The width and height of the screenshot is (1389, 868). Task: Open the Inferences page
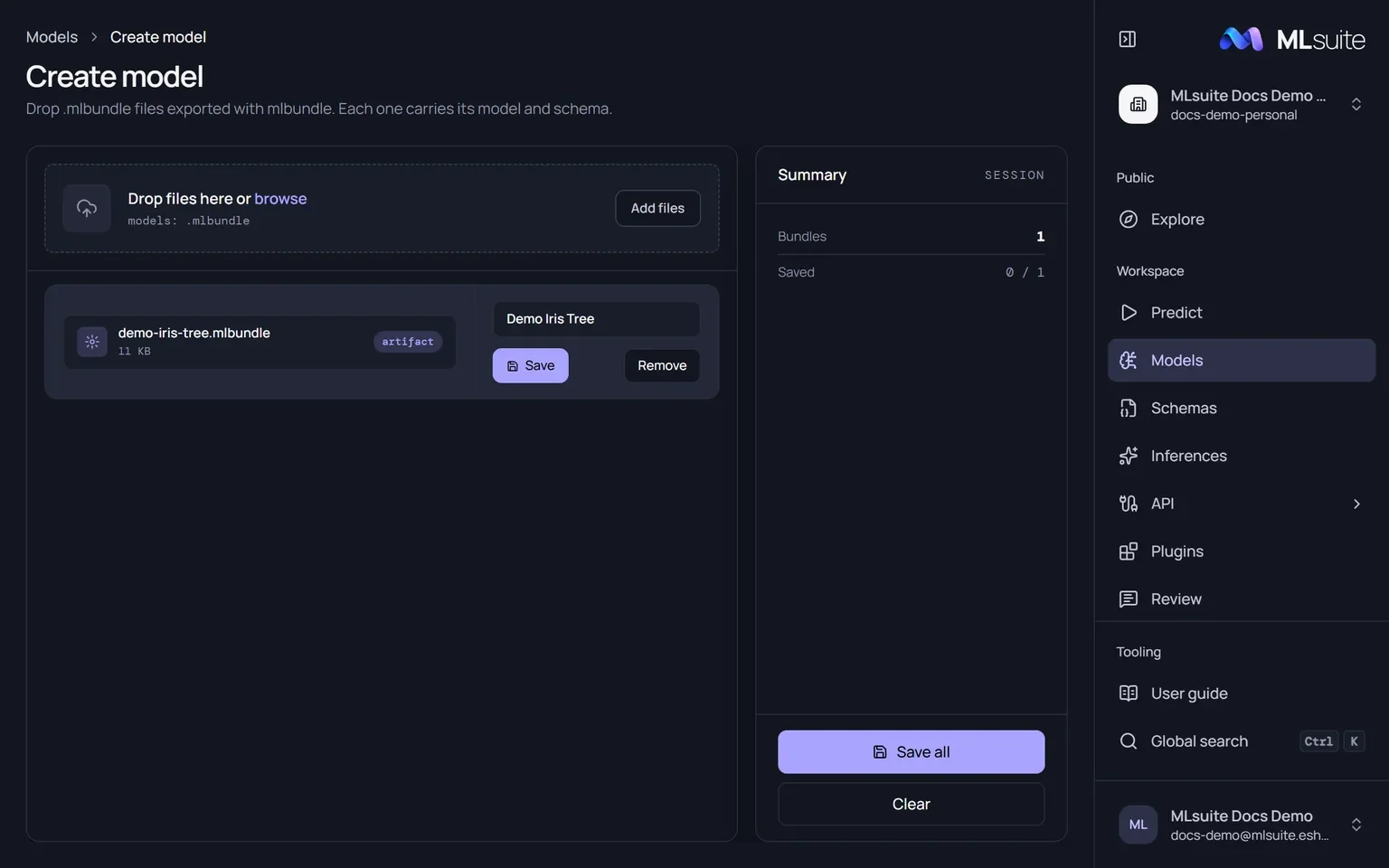point(1241,456)
